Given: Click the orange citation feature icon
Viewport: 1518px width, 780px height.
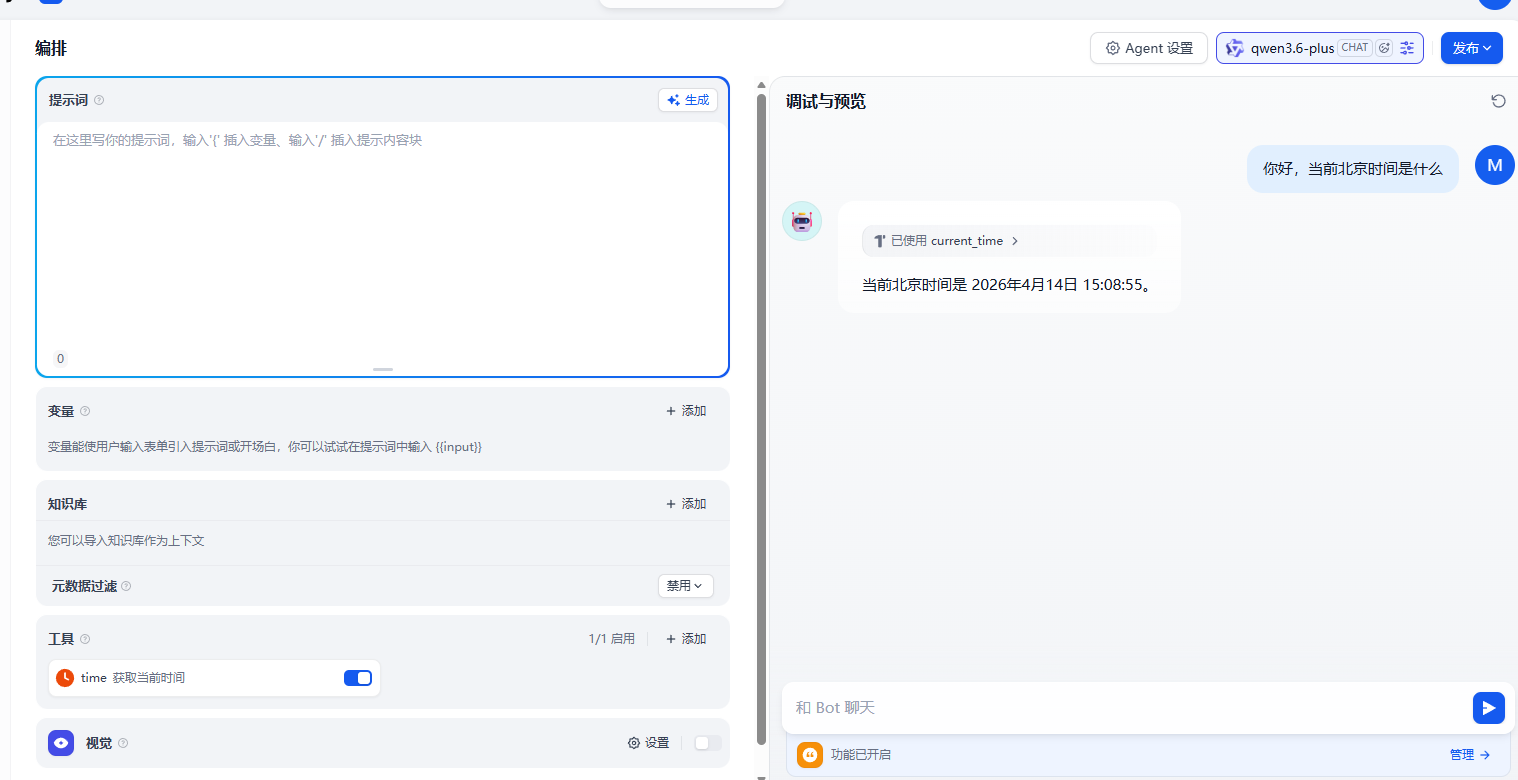Looking at the screenshot, I should pos(809,755).
